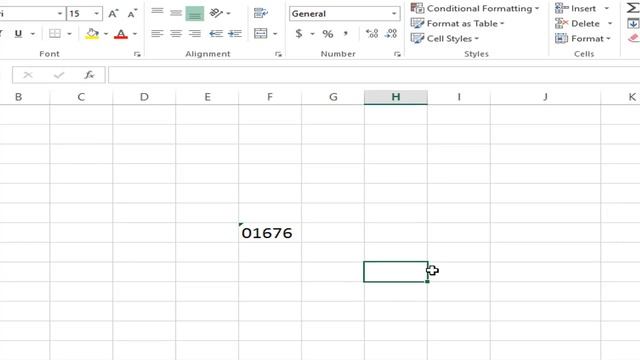The height and width of the screenshot is (360, 640).
Task: Click Cancel X in formula bar
Action: [28, 75]
